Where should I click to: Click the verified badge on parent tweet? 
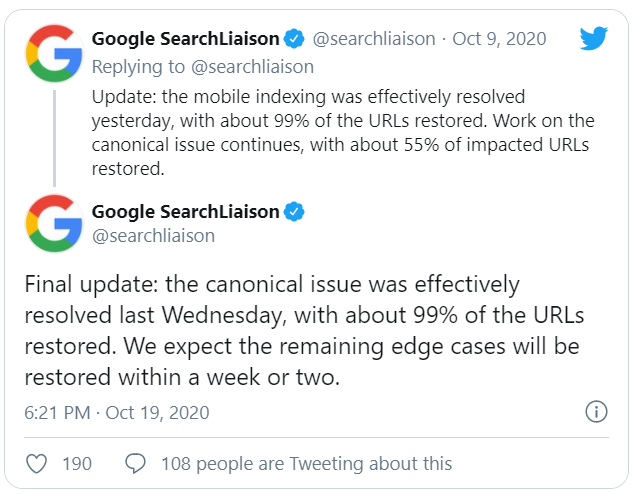[294, 39]
